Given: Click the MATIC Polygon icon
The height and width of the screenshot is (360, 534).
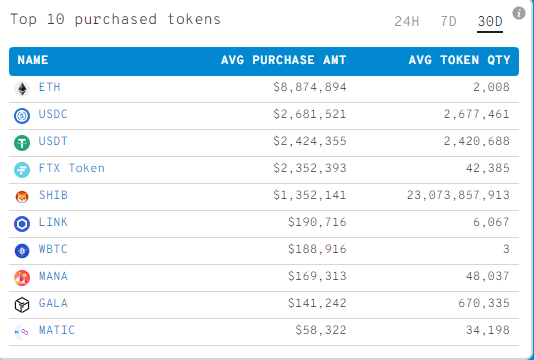Looking at the screenshot, I should (22, 332).
